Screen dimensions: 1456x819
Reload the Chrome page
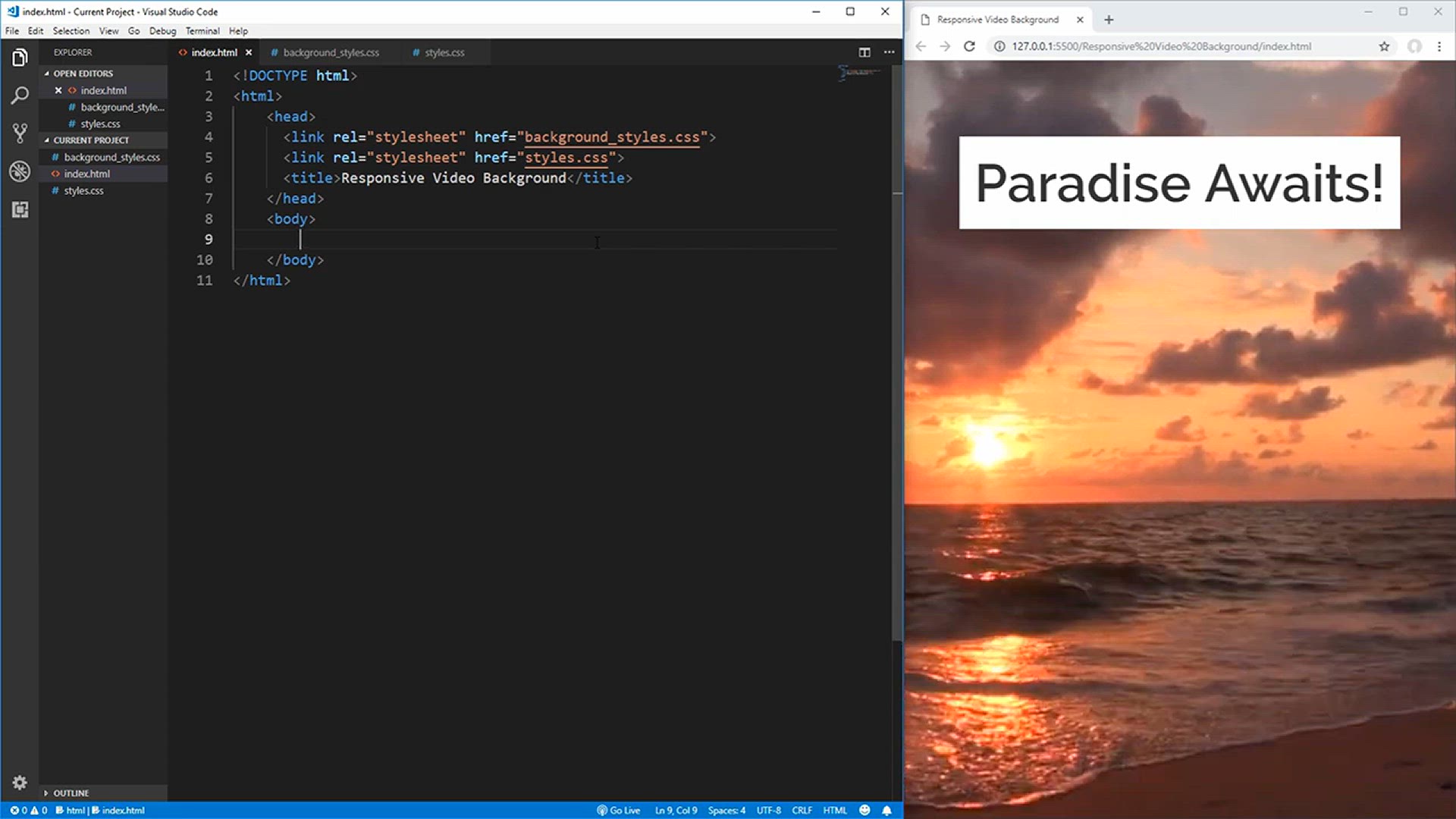(x=969, y=46)
